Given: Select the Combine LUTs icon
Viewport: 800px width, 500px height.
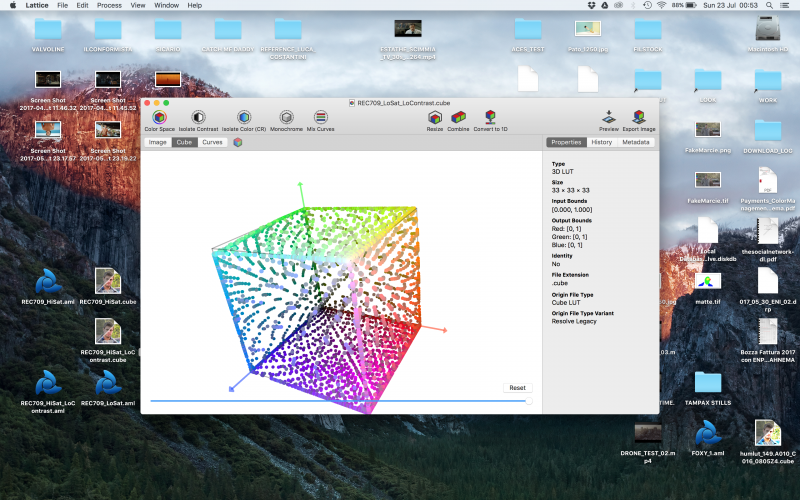Looking at the screenshot, I should 458,118.
